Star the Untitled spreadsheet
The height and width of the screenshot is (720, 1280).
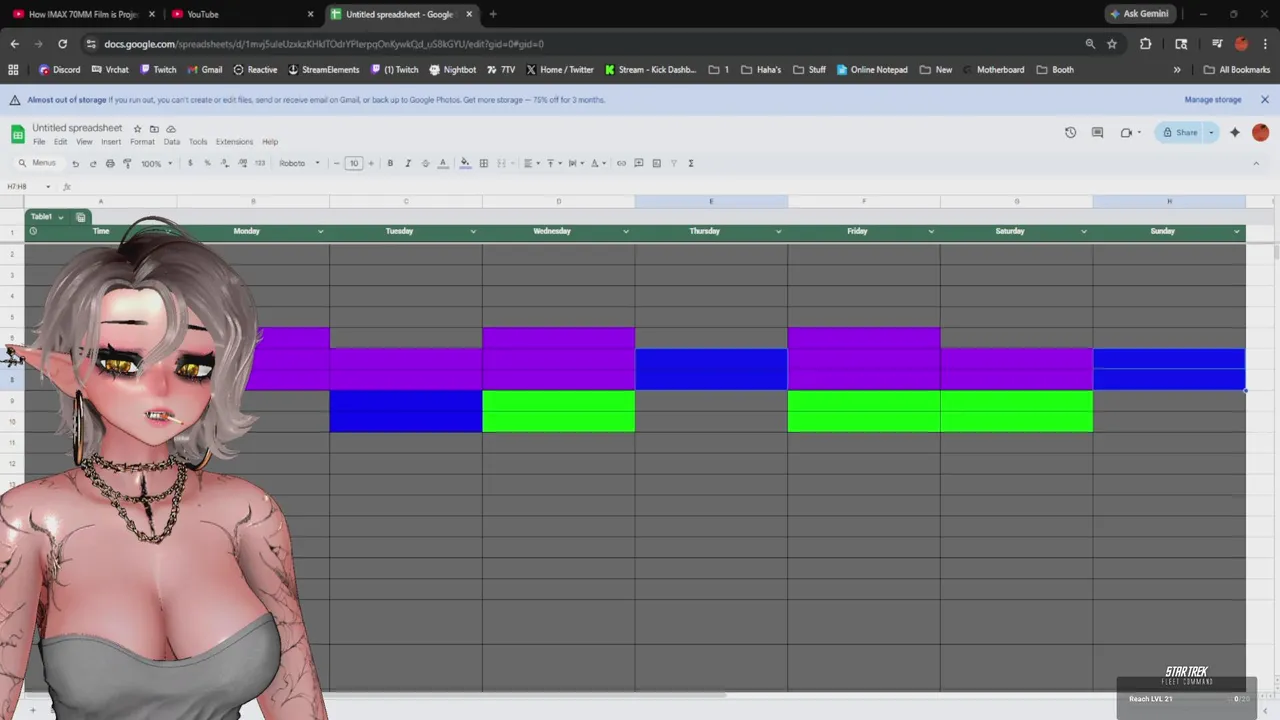(x=137, y=129)
